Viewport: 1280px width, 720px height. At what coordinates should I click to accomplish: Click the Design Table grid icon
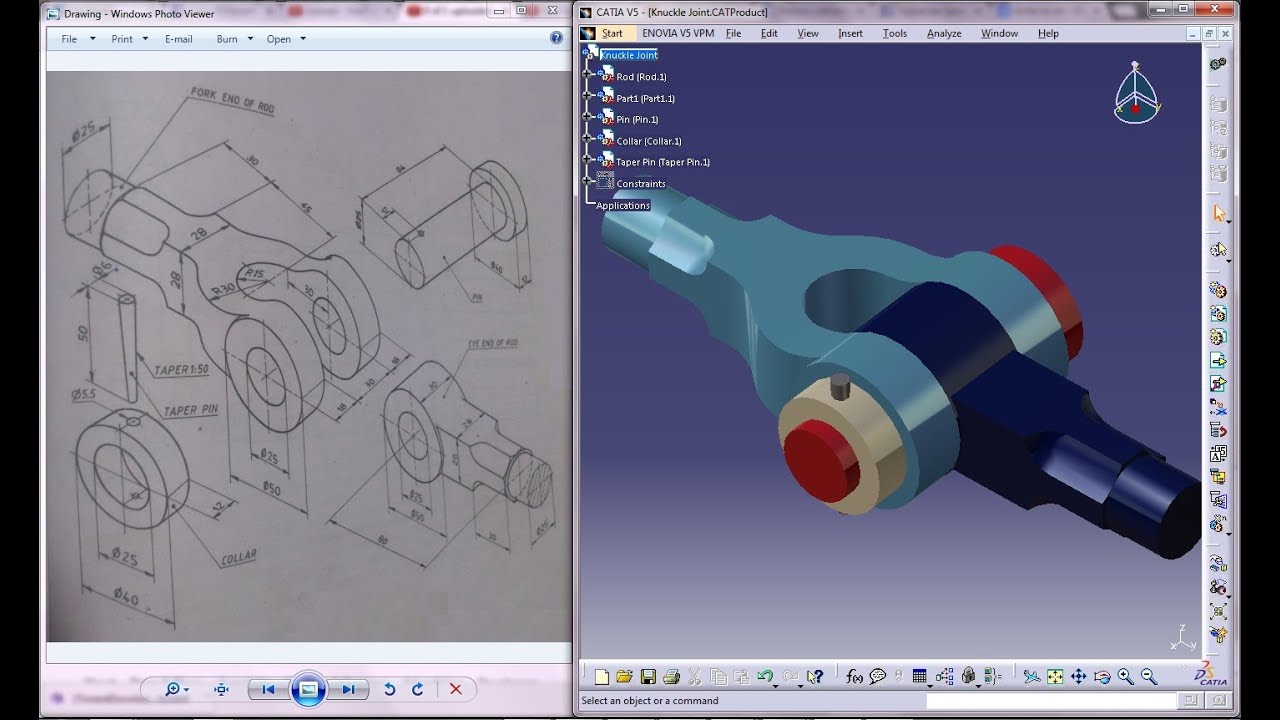pyautogui.click(x=919, y=676)
